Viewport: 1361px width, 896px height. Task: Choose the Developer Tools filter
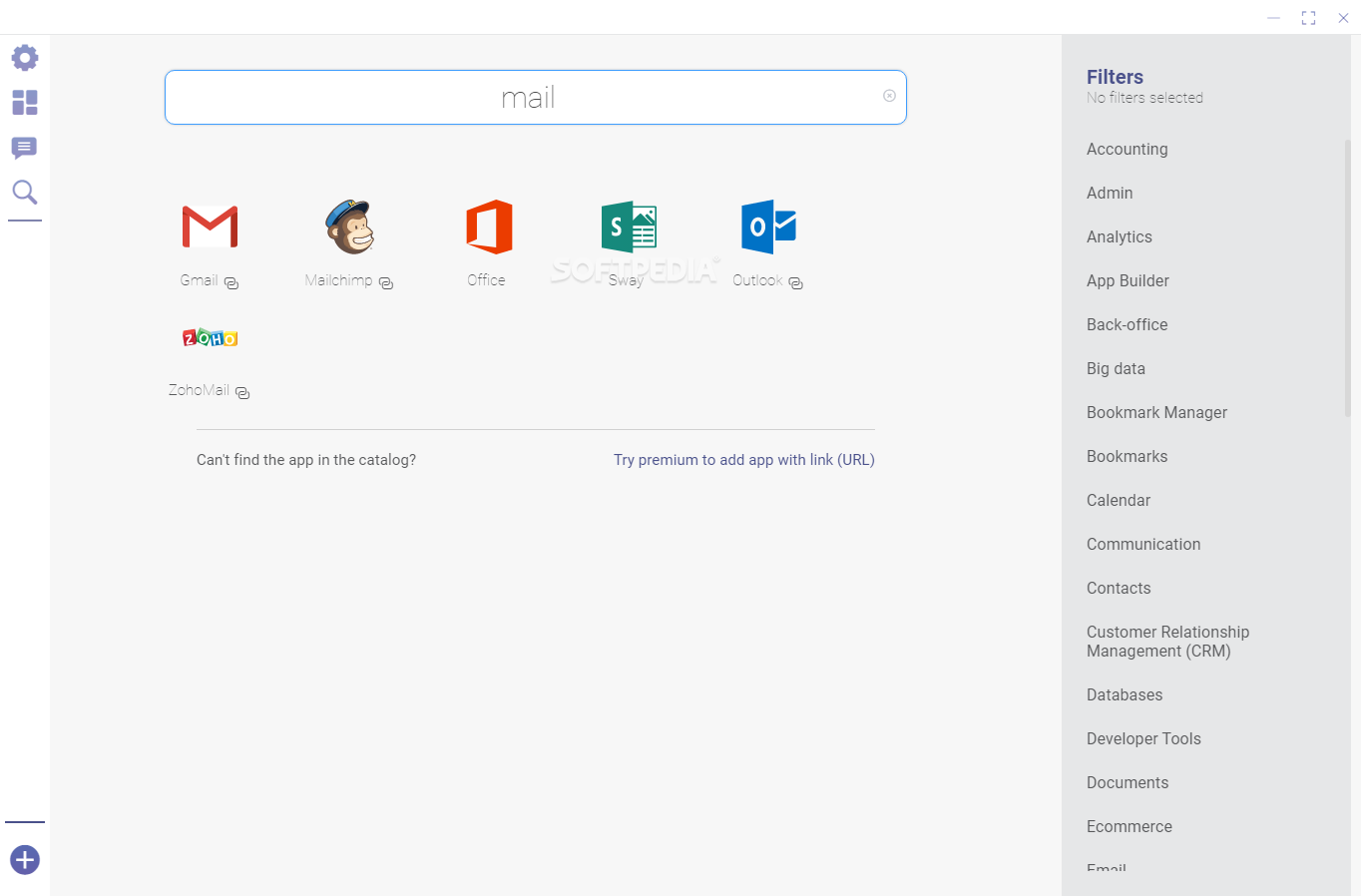pyautogui.click(x=1143, y=738)
